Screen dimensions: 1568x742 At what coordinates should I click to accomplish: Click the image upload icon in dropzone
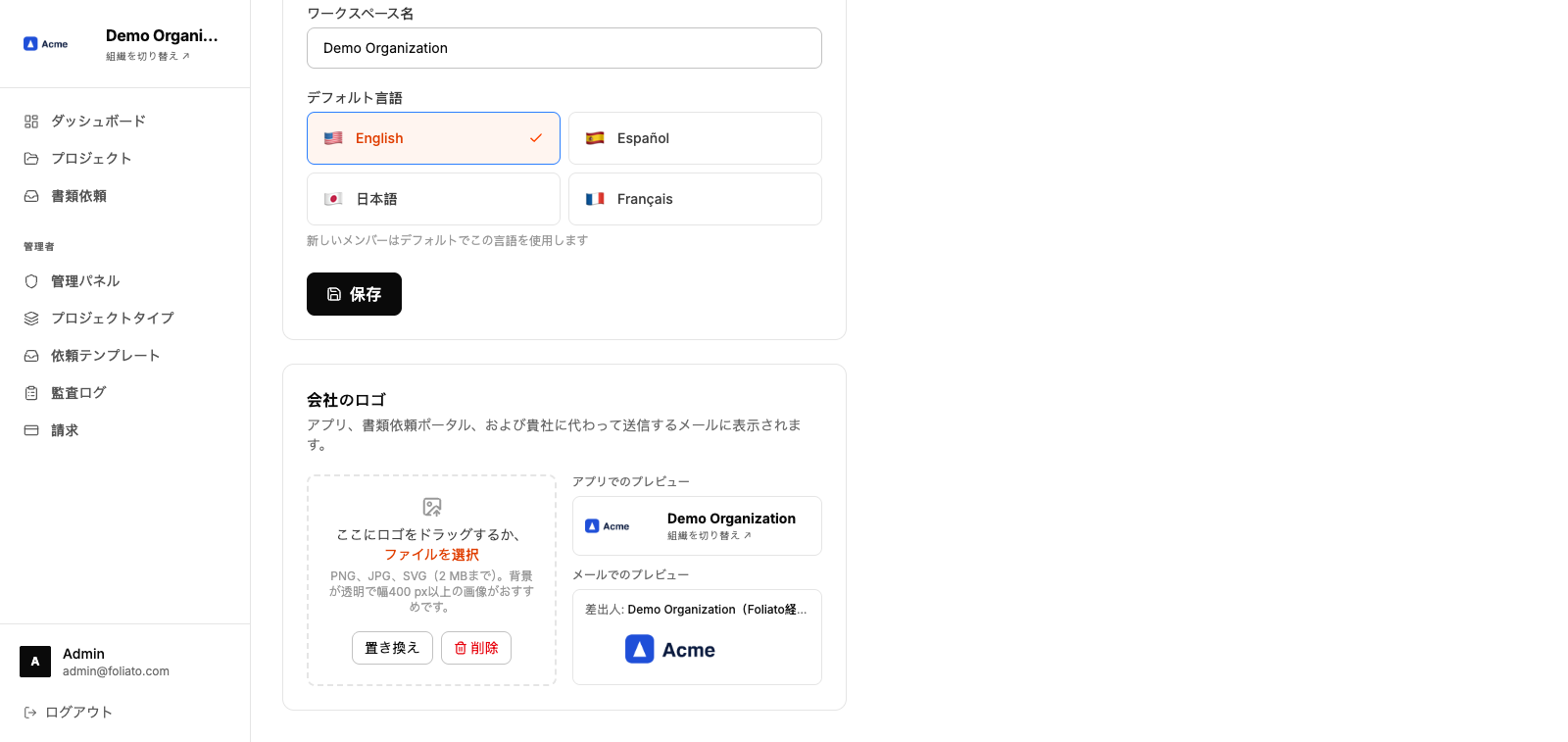tap(432, 507)
